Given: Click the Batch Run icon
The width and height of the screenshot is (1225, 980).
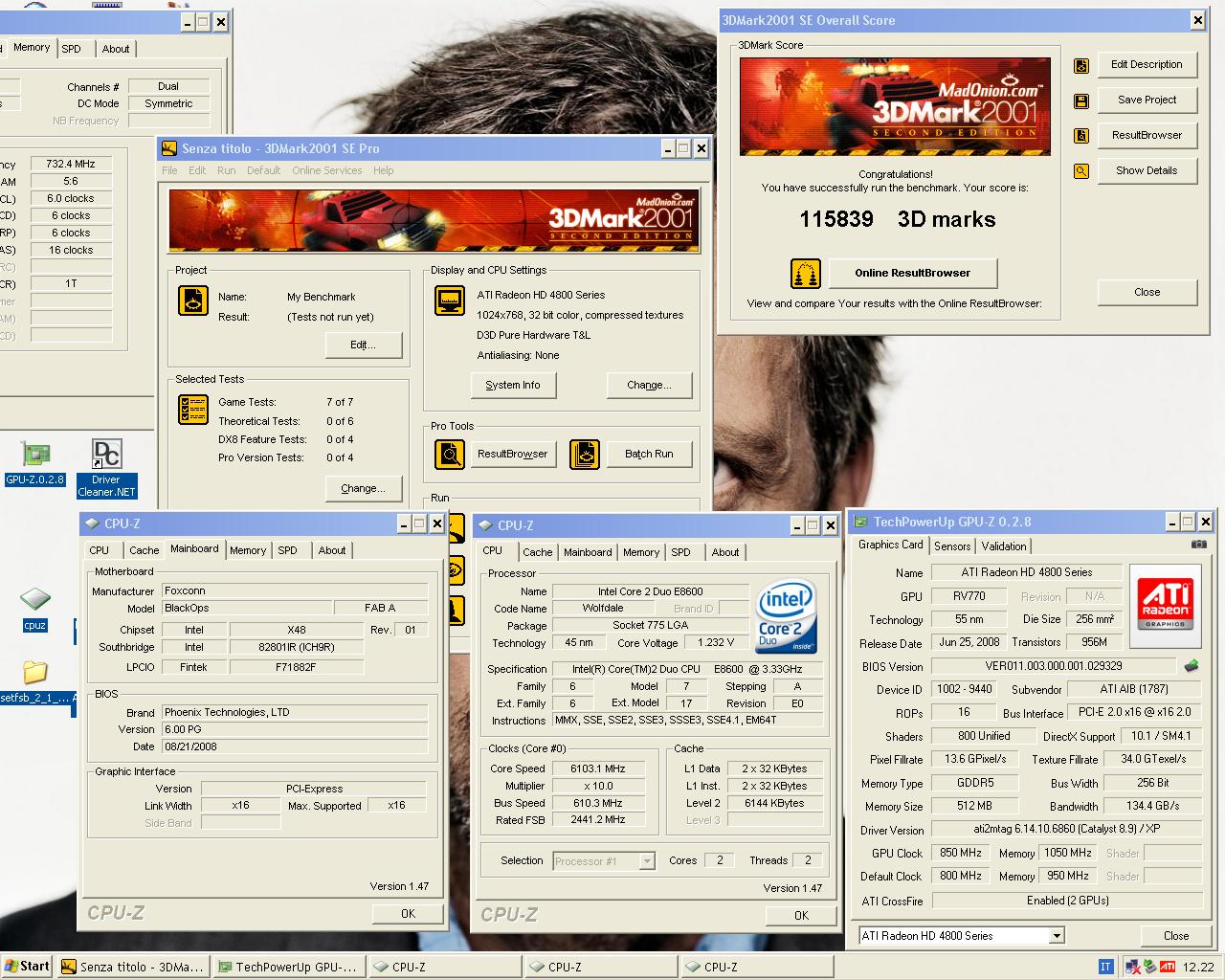Looking at the screenshot, I should (x=585, y=454).
